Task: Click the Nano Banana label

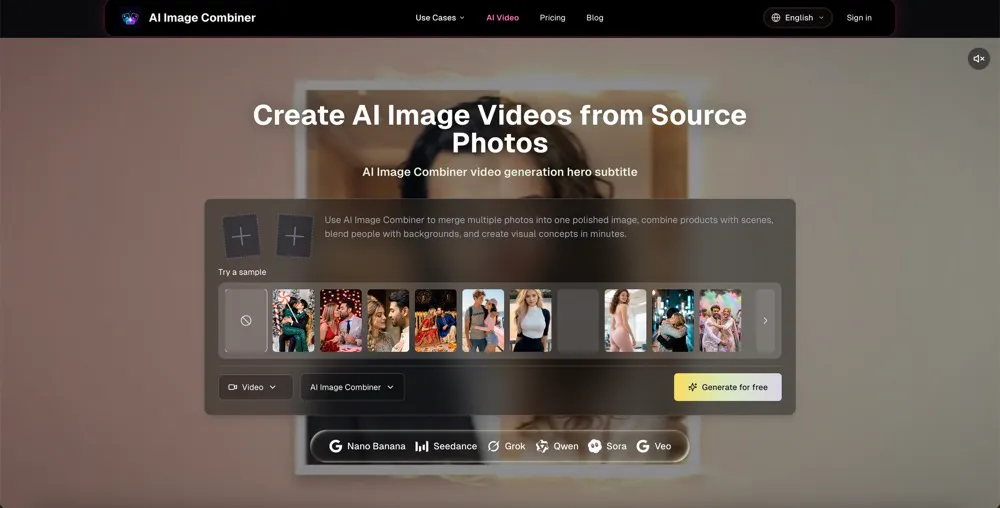Action: coord(376,446)
